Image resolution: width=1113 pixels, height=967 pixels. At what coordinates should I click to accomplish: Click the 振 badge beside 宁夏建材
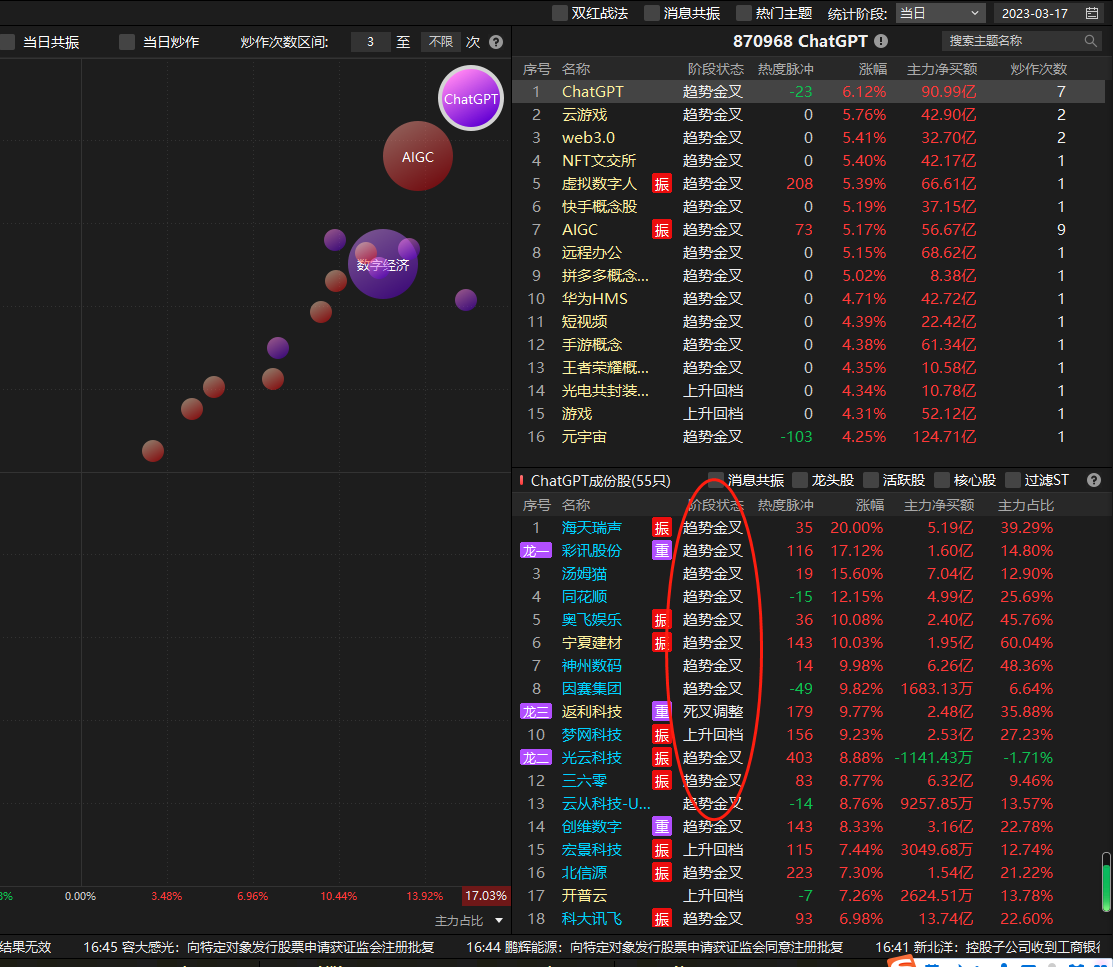[x=662, y=643]
